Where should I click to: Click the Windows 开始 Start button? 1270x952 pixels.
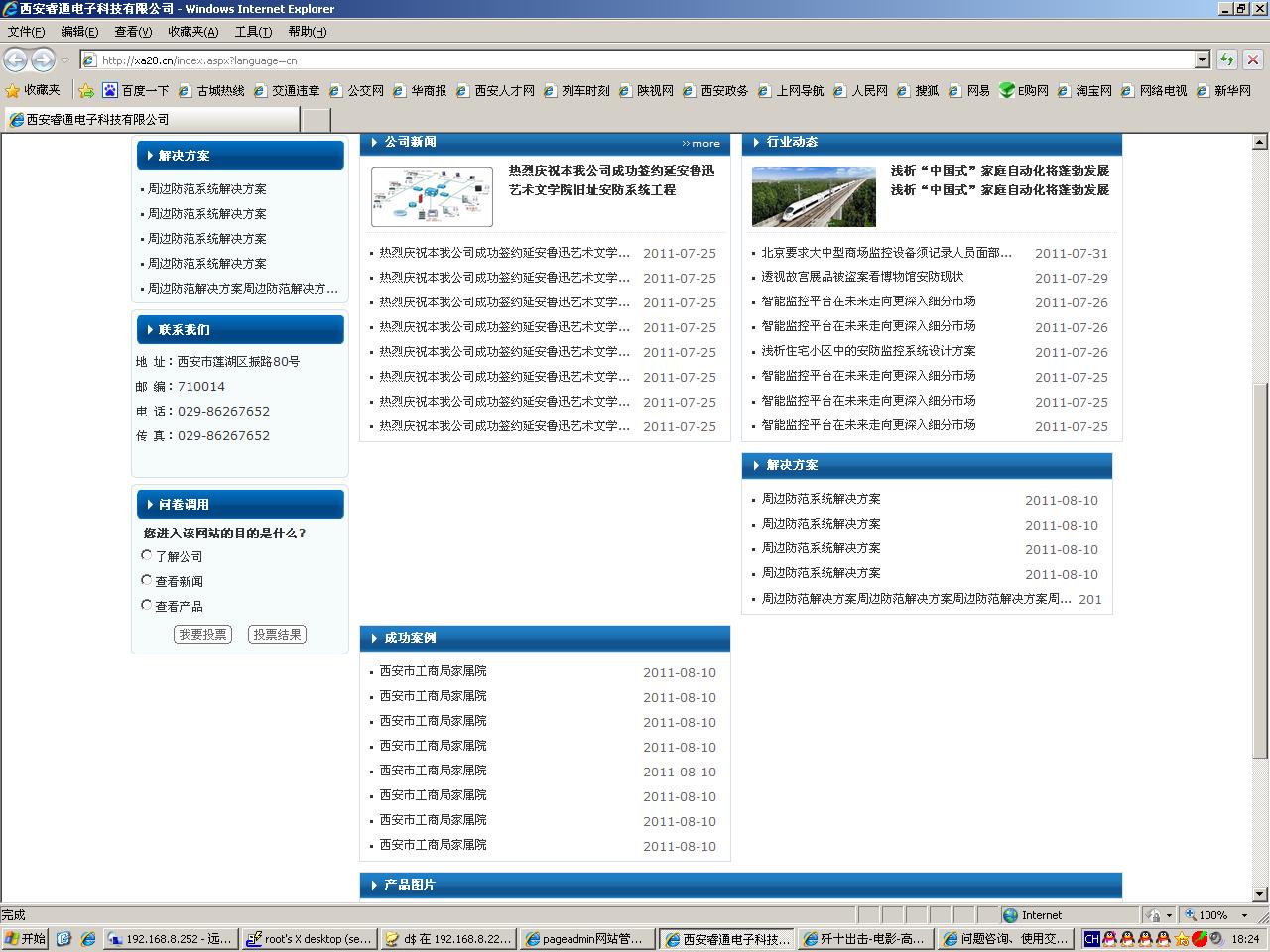click(25, 938)
